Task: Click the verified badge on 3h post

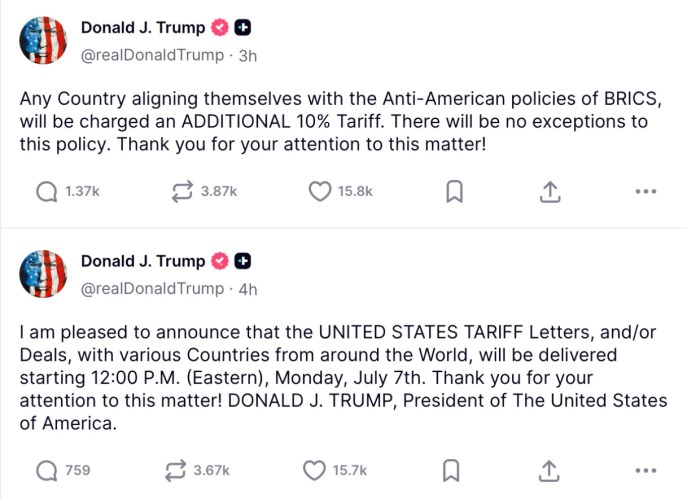Action: click(x=219, y=28)
